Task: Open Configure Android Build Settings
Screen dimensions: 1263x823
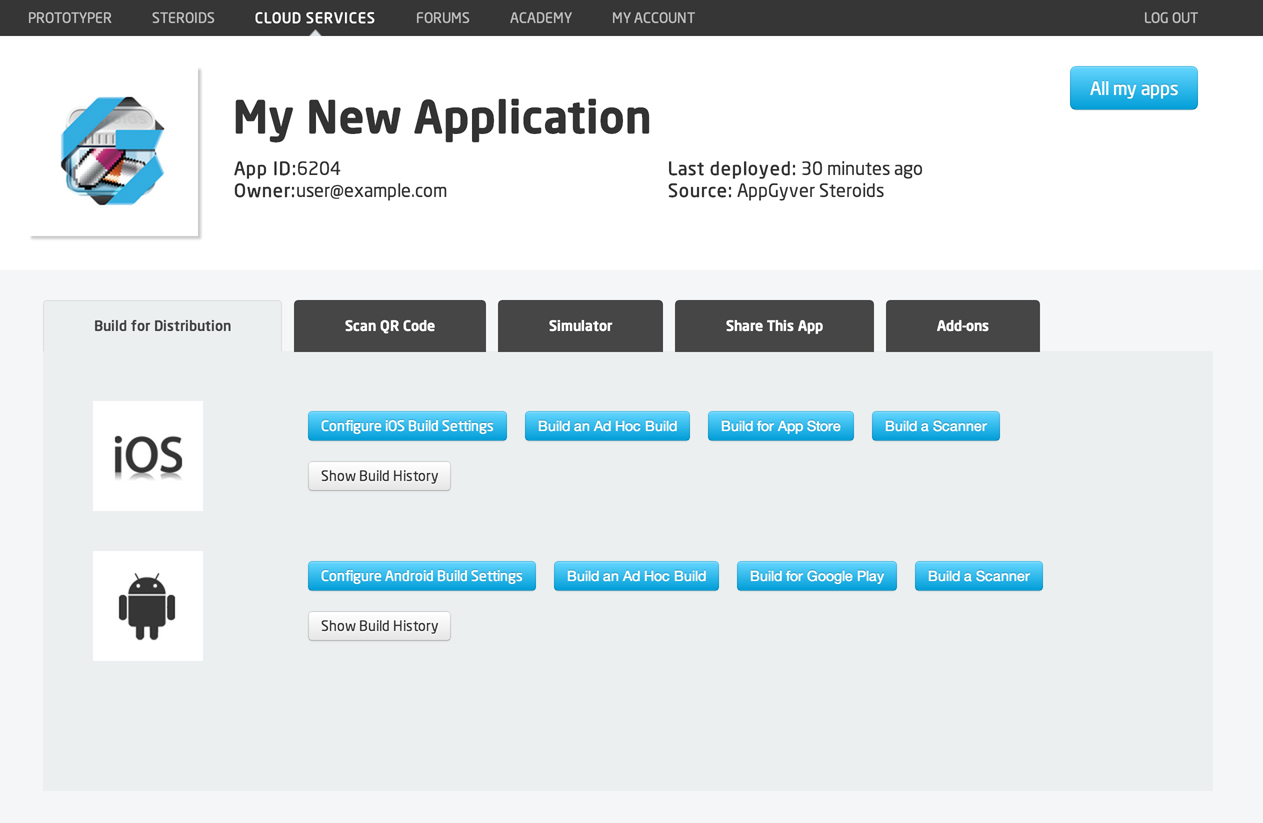Action: click(421, 576)
